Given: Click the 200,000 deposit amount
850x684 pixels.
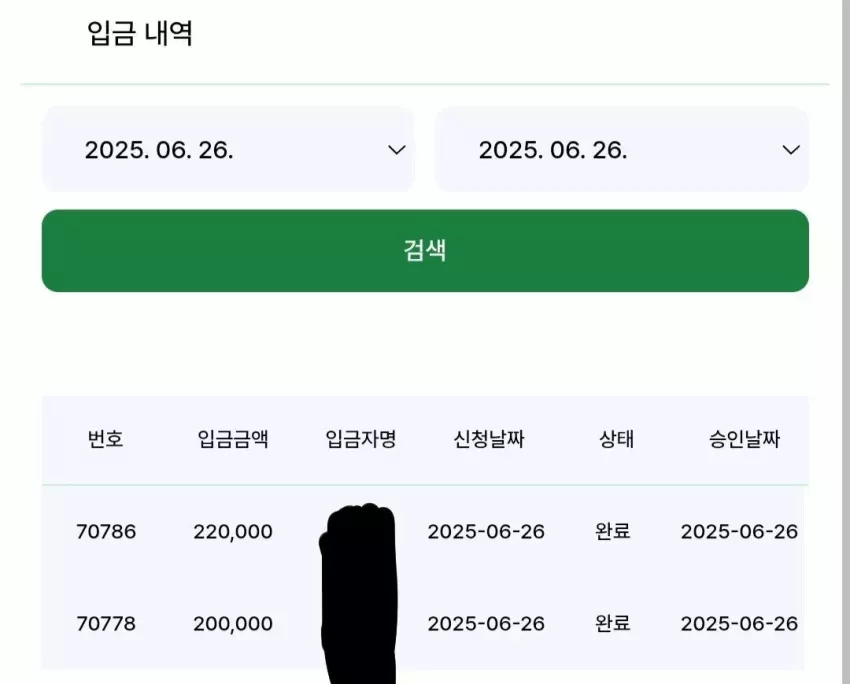Looking at the screenshot, I should point(233,624).
